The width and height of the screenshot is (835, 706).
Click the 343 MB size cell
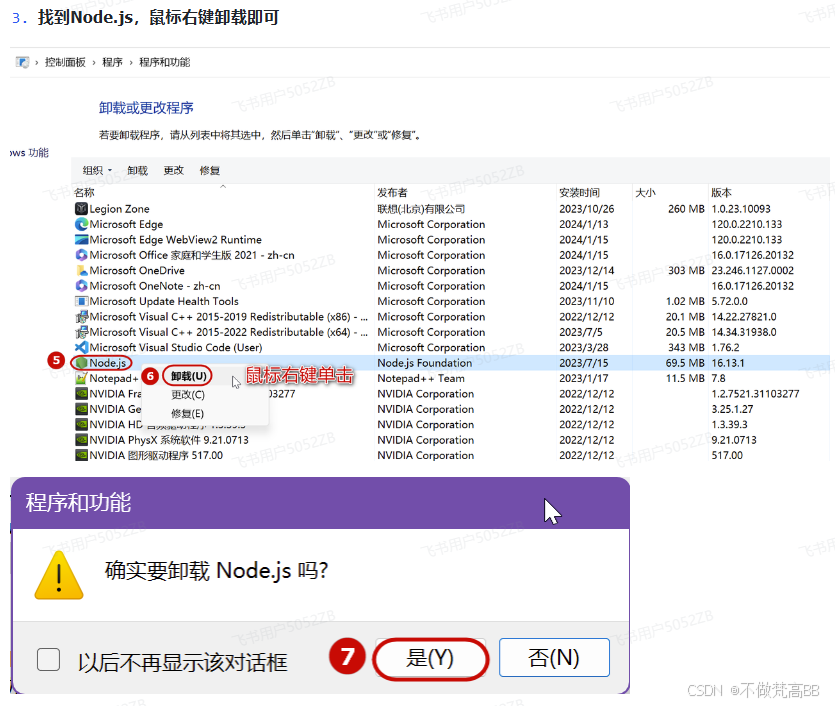[x=686, y=348]
